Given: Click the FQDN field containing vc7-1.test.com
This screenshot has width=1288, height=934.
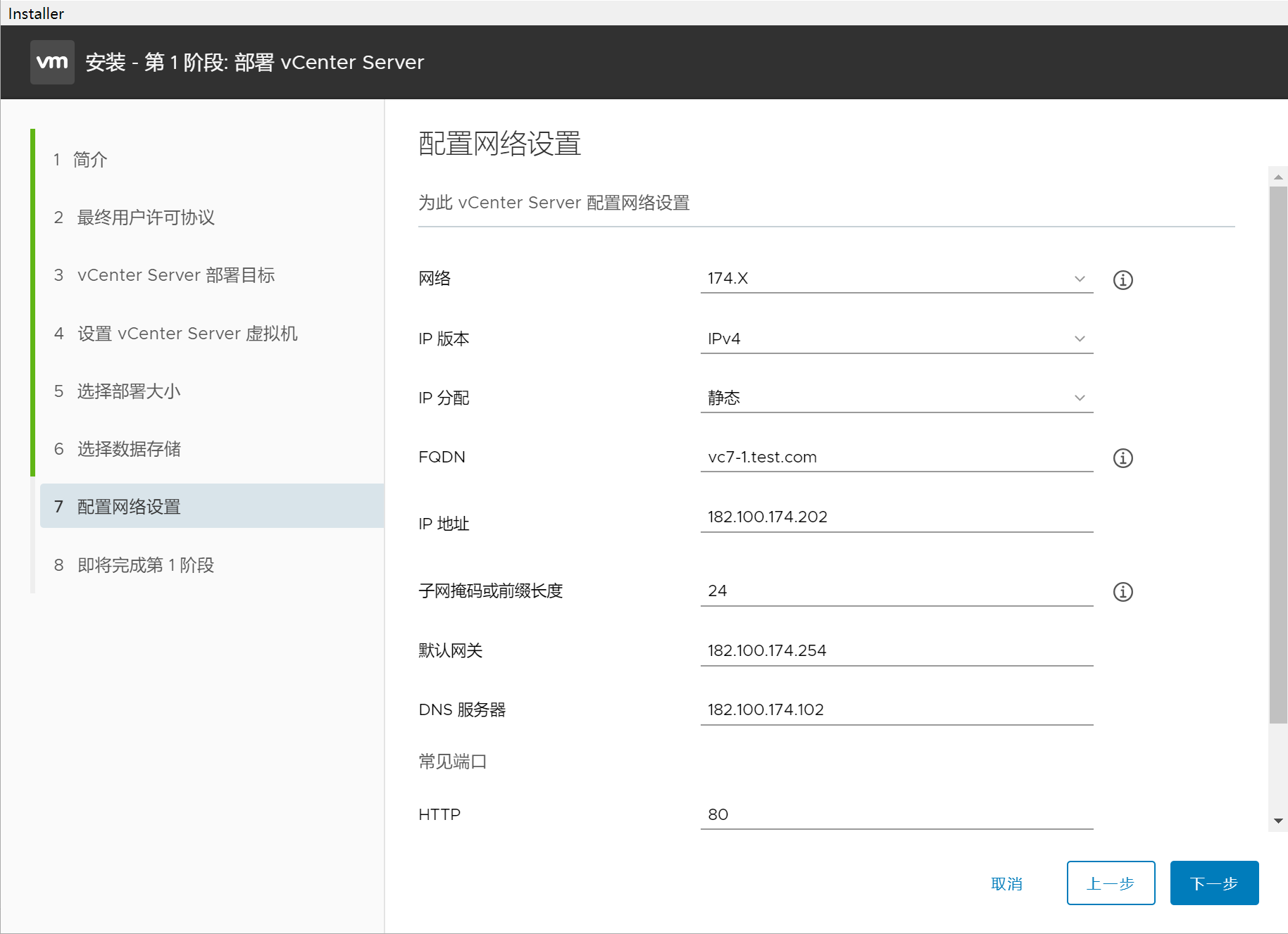Looking at the screenshot, I should pyautogui.click(x=896, y=457).
